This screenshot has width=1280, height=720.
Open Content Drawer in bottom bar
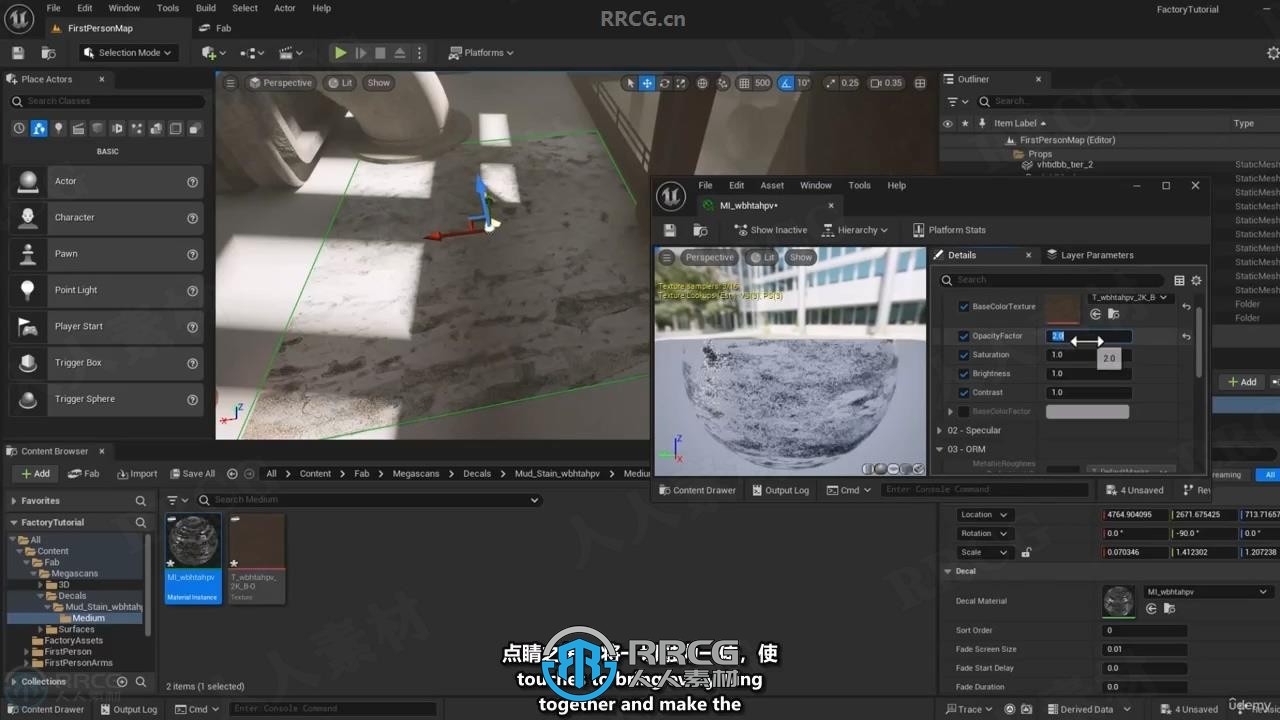click(x=46, y=709)
